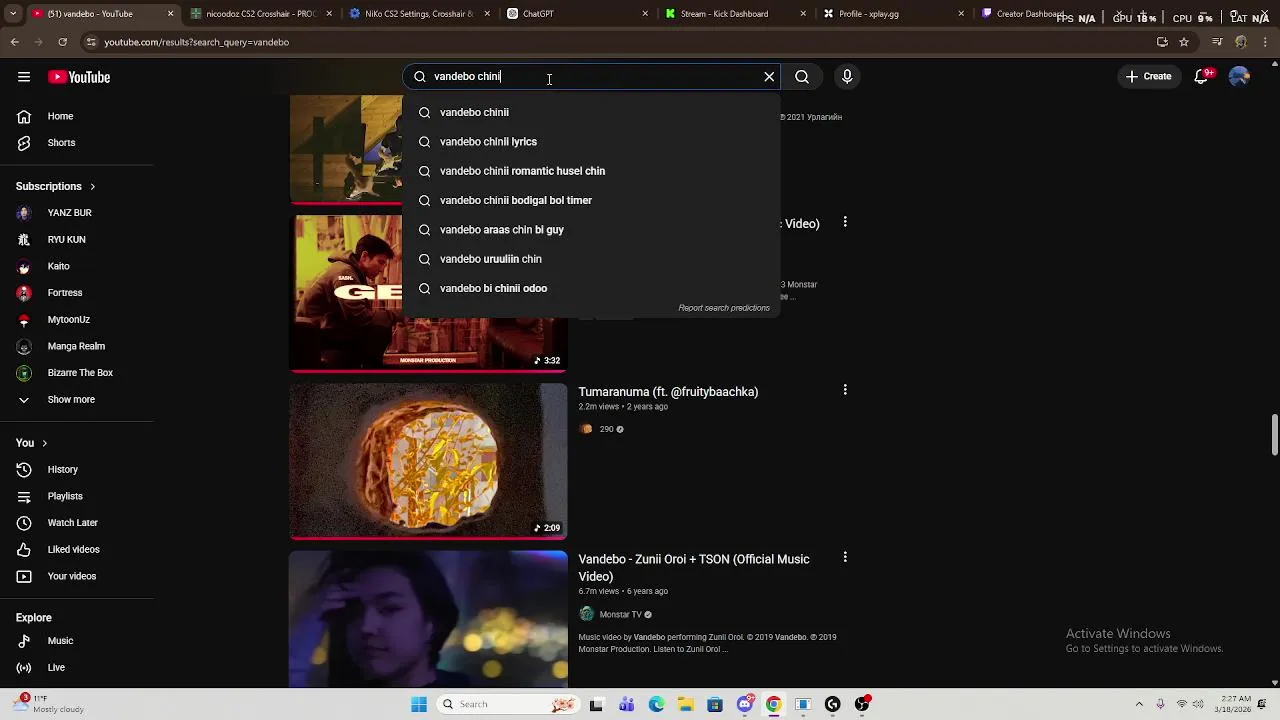
Task: Click the Create button
Action: (1148, 77)
